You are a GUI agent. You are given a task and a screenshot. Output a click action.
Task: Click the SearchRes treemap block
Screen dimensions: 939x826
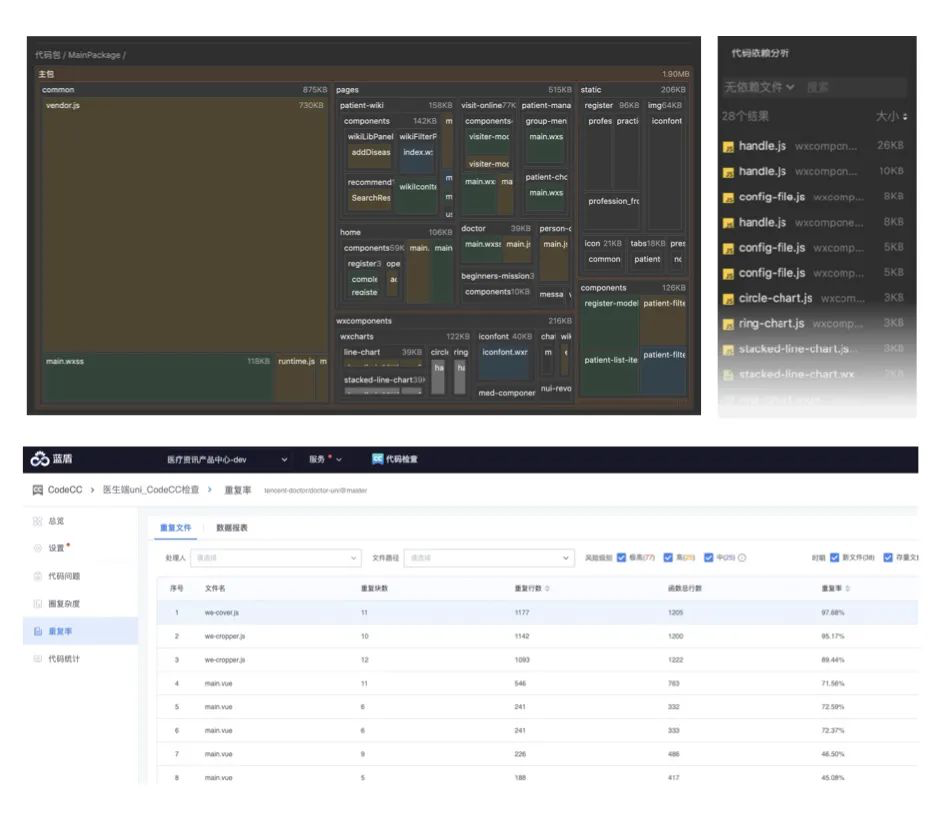pyautogui.click(x=371, y=199)
